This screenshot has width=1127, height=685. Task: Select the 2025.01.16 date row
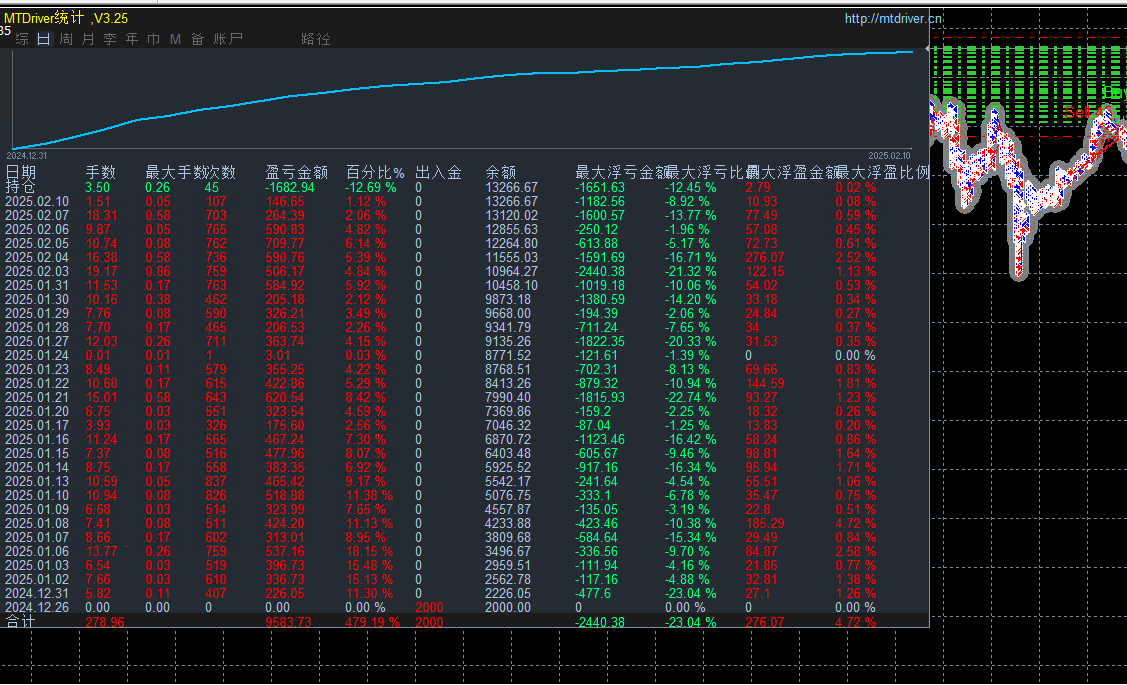click(37, 440)
